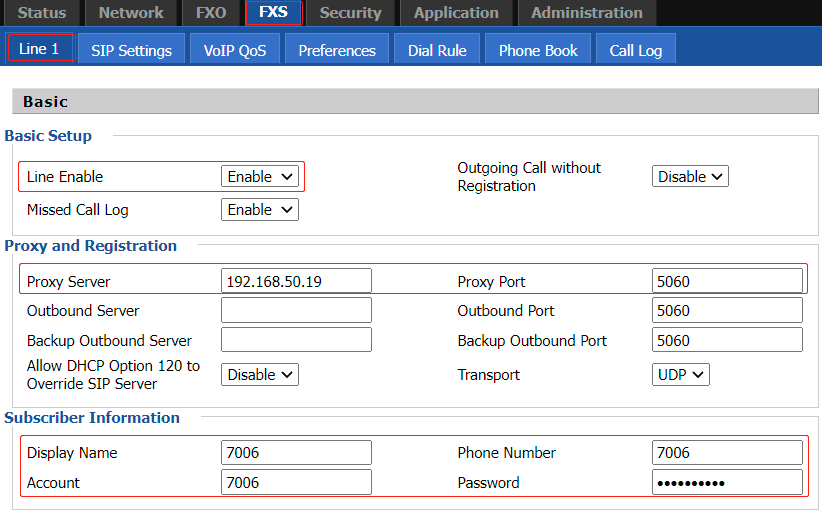Go to the Security tab
This screenshot has height=514, width=822.
coord(350,13)
